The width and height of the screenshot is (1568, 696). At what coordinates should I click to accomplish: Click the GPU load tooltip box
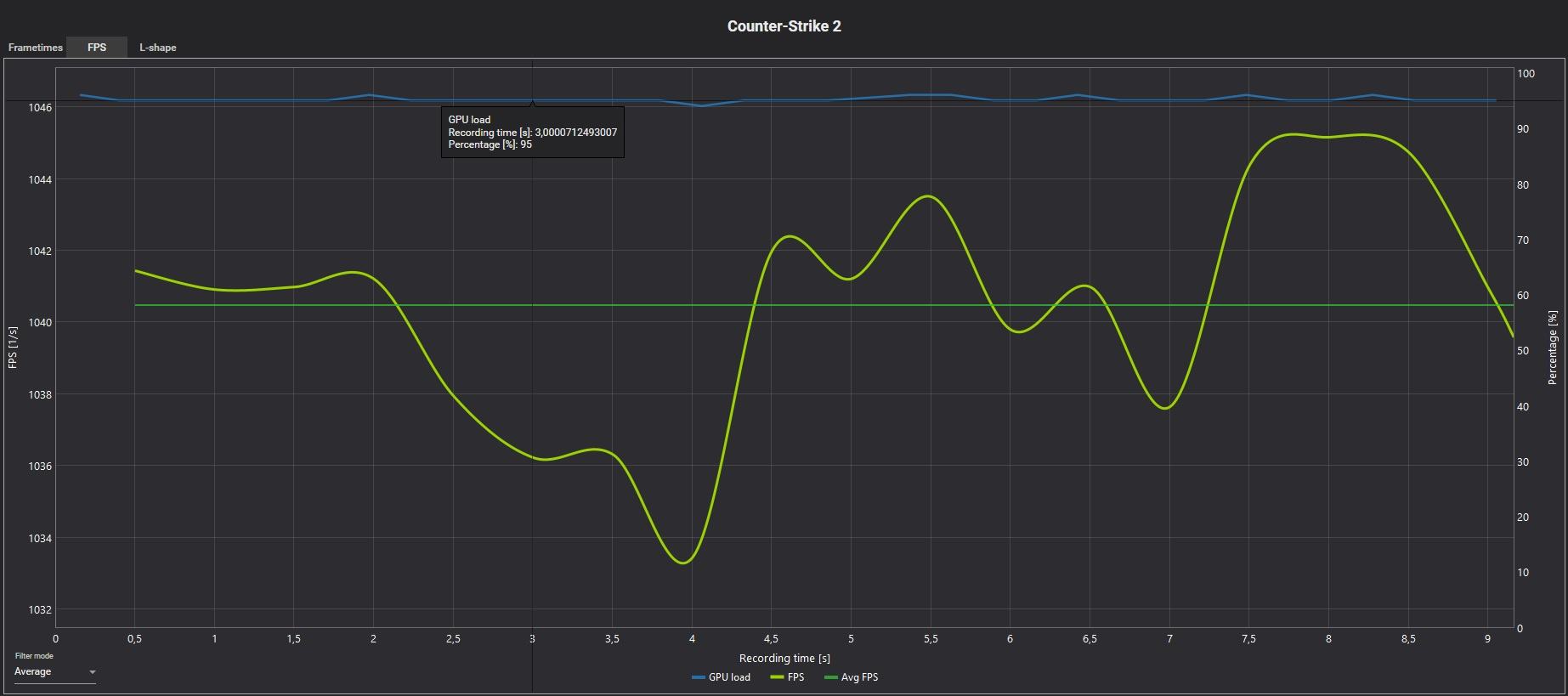pyautogui.click(x=533, y=132)
